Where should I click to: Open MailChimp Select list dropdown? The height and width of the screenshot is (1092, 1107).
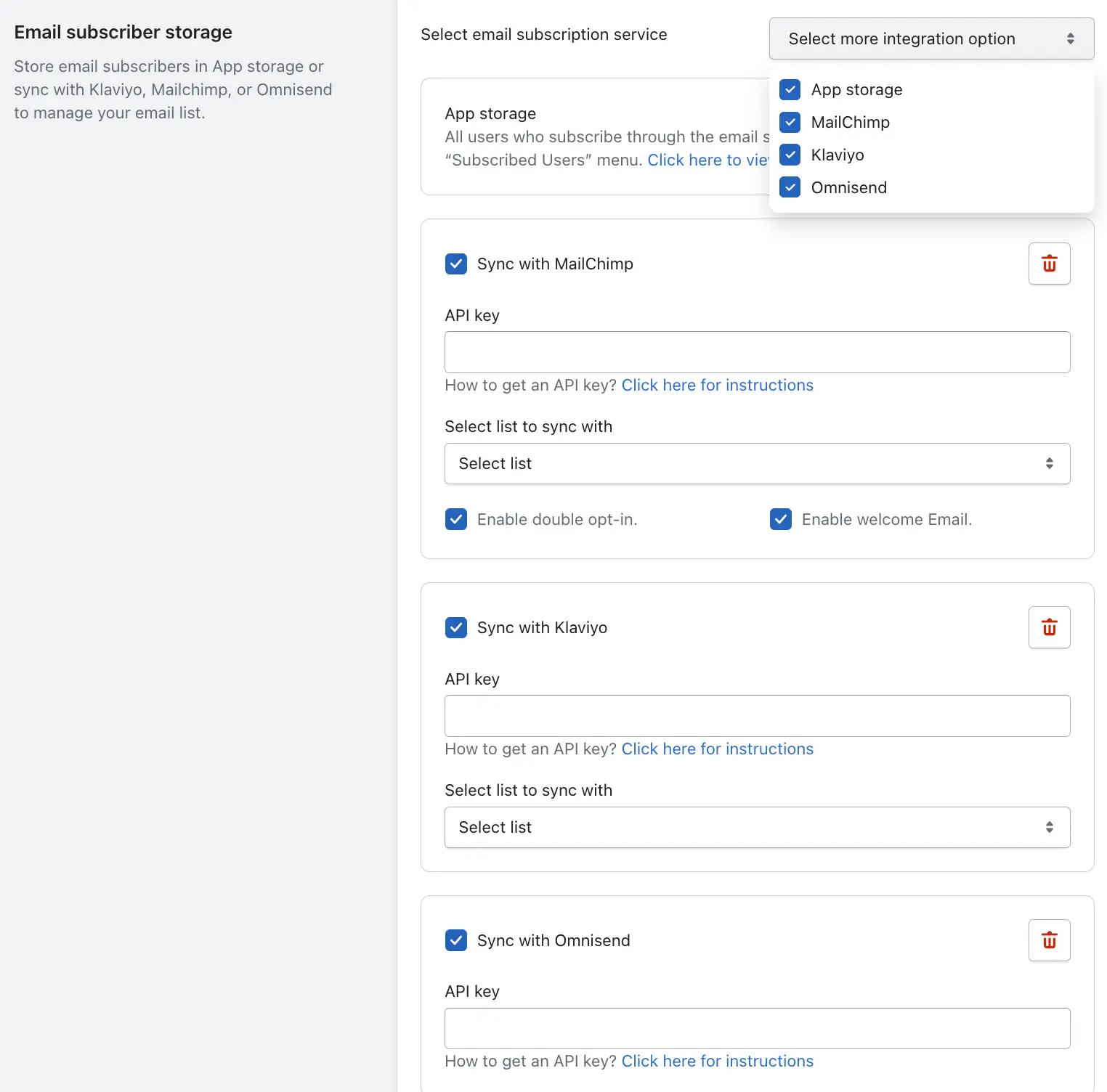757,463
